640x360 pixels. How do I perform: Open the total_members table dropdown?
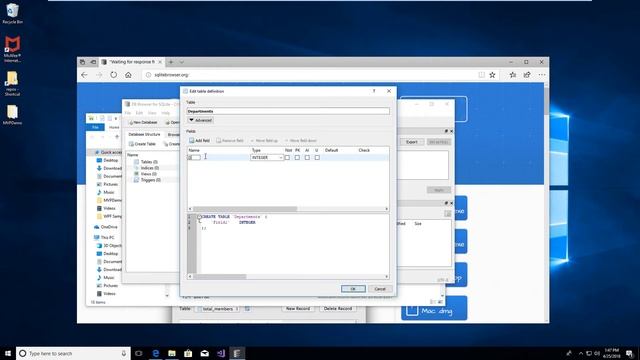click(x=218, y=309)
